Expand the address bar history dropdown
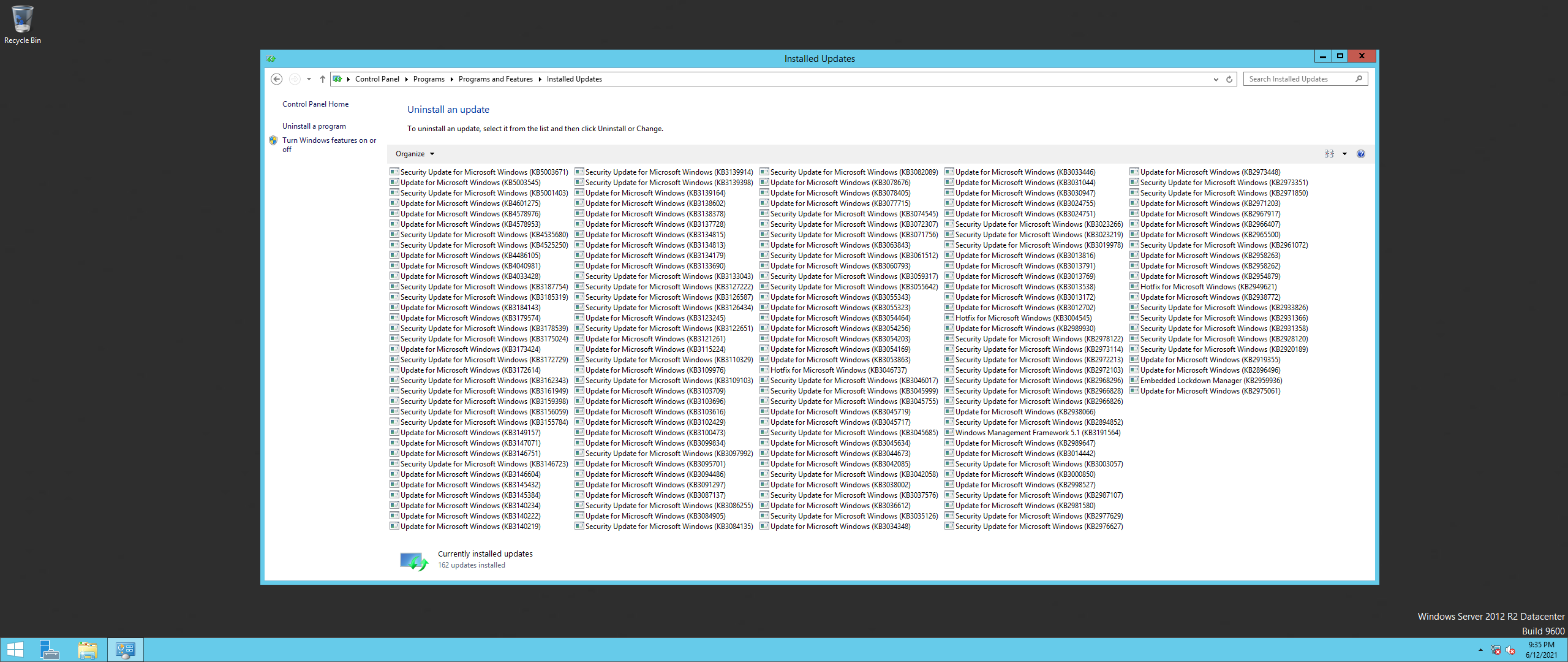The image size is (1568, 662). coord(1216,79)
